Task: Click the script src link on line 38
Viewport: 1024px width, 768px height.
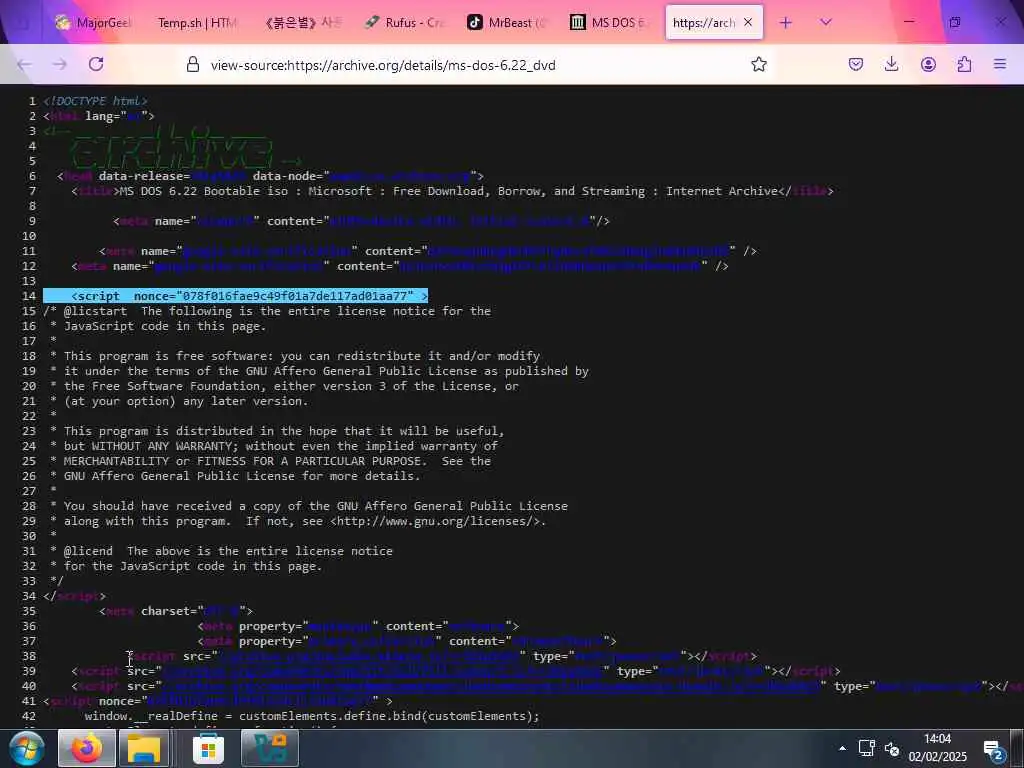Action: (x=370, y=656)
